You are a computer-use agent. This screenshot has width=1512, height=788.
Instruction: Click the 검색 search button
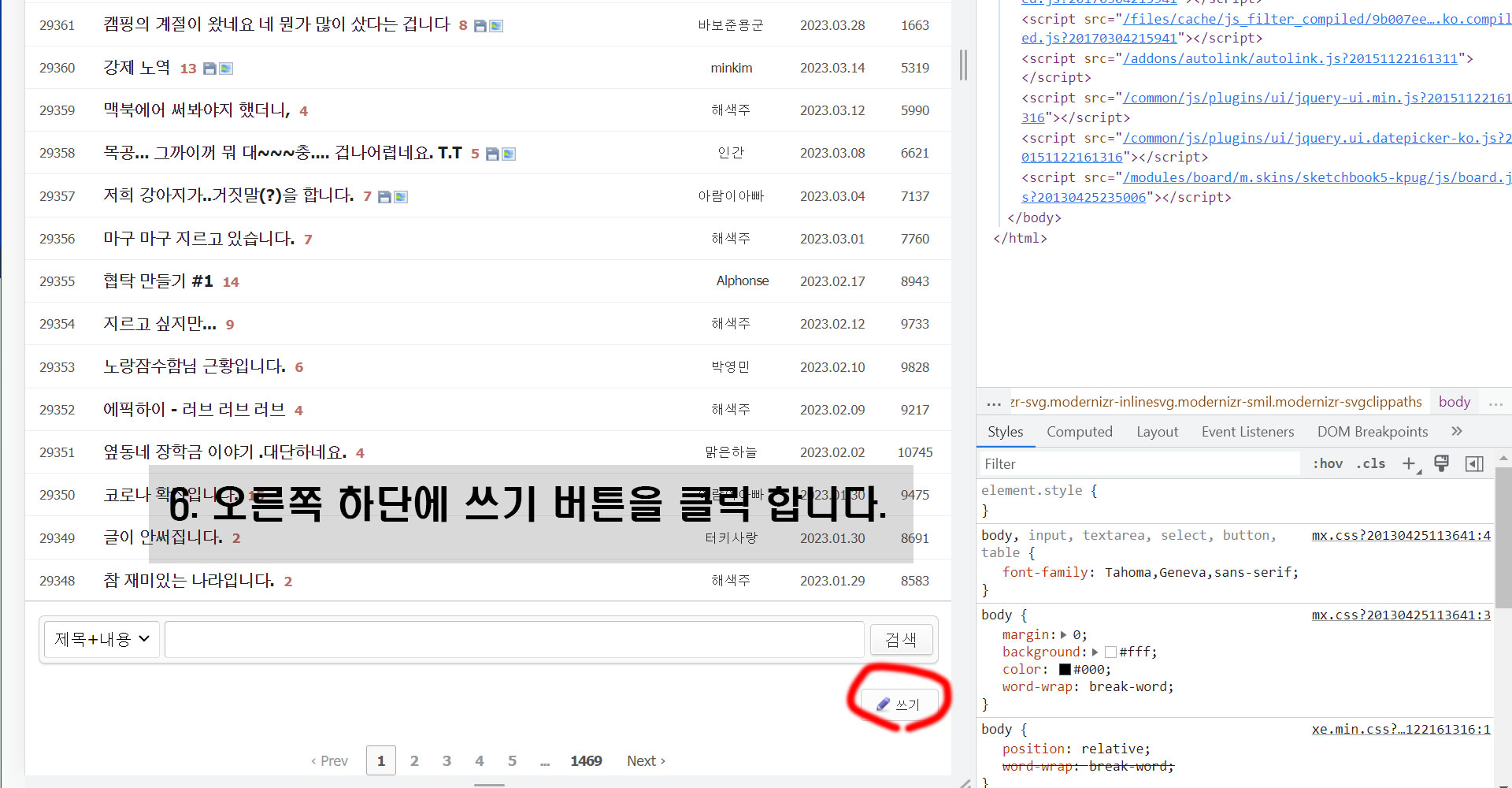tap(901, 639)
